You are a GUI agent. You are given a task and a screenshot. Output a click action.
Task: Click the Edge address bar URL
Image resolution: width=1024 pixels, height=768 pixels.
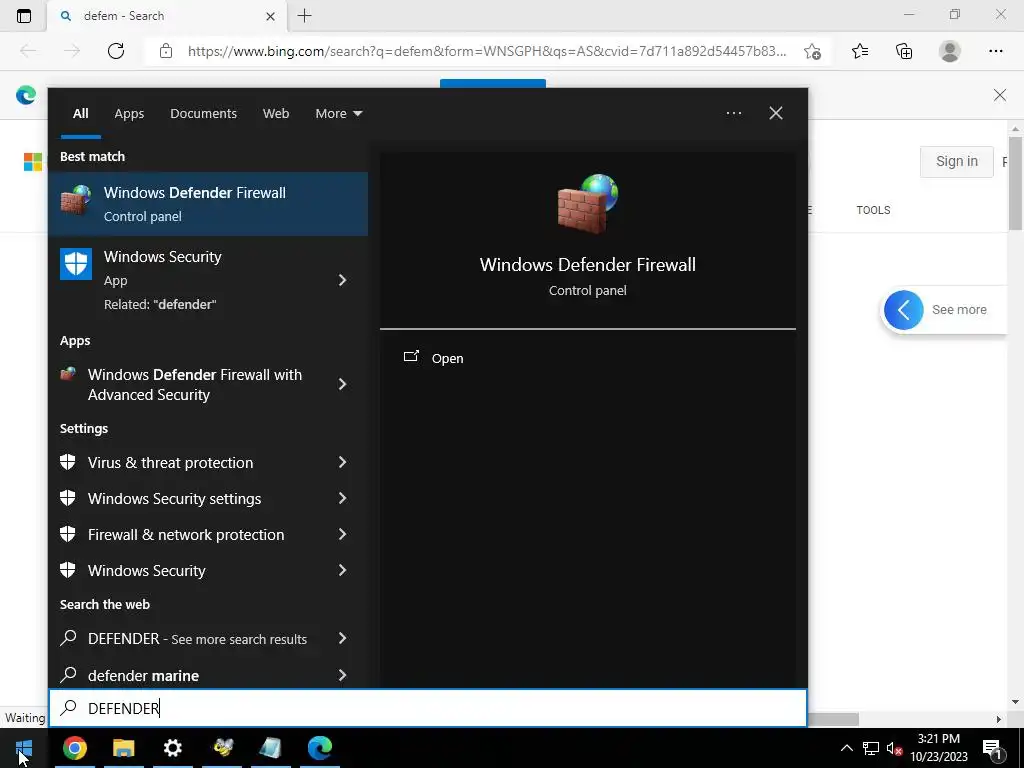click(487, 51)
